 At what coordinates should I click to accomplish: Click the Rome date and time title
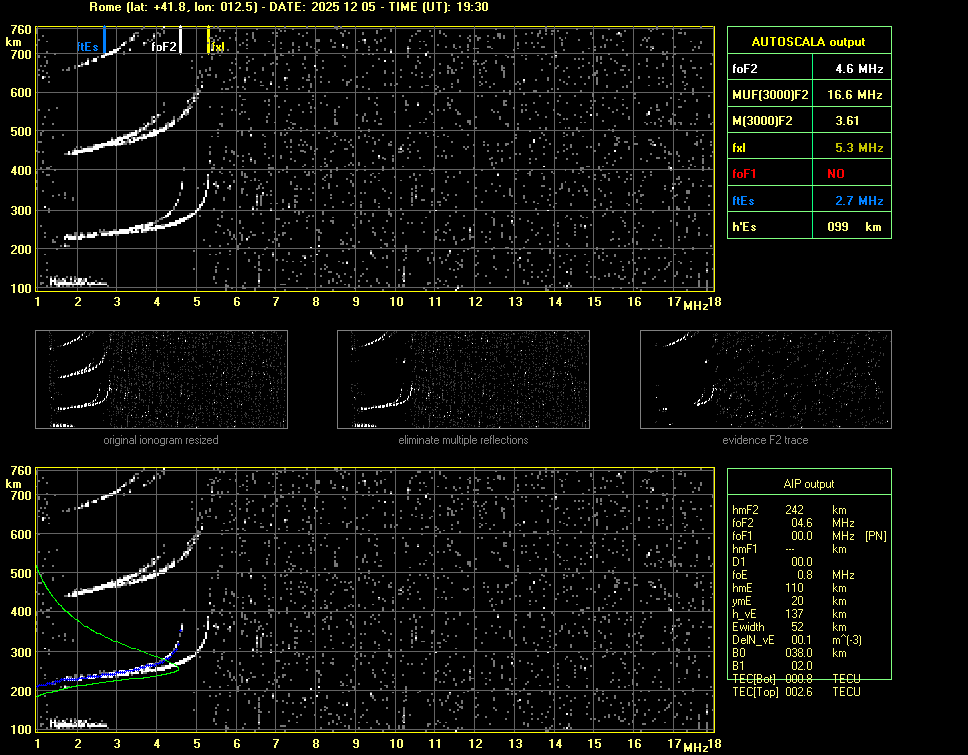[288, 7]
